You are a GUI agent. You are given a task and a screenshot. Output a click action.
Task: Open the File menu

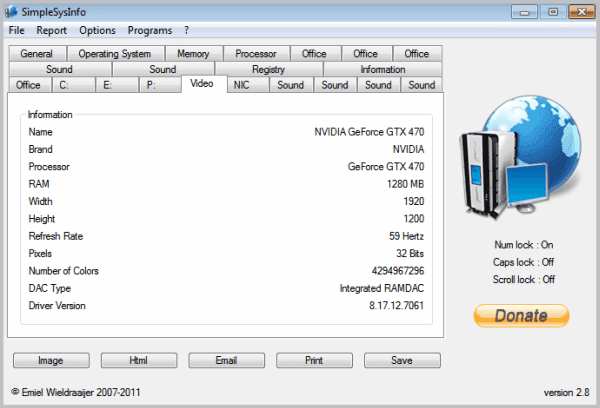pyautogui.click(x=17, y=31)
